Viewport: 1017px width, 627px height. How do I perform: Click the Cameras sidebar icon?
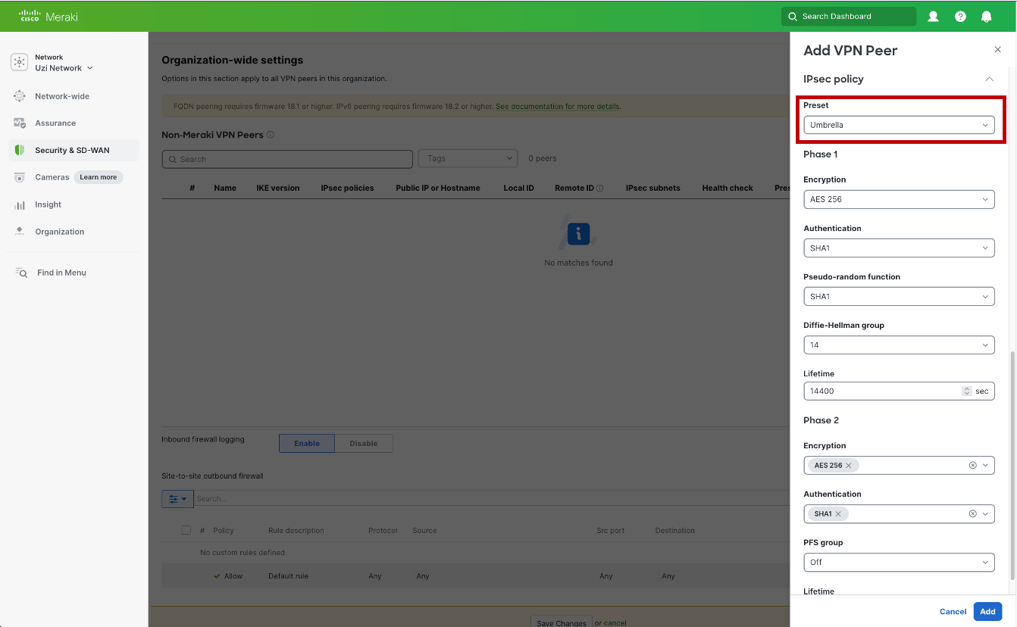19,177
